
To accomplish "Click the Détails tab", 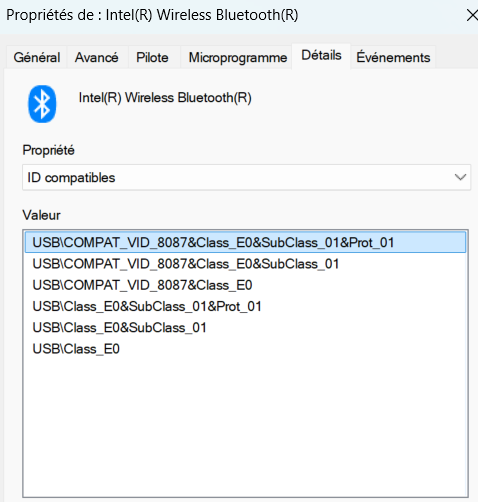I will 321,56.
